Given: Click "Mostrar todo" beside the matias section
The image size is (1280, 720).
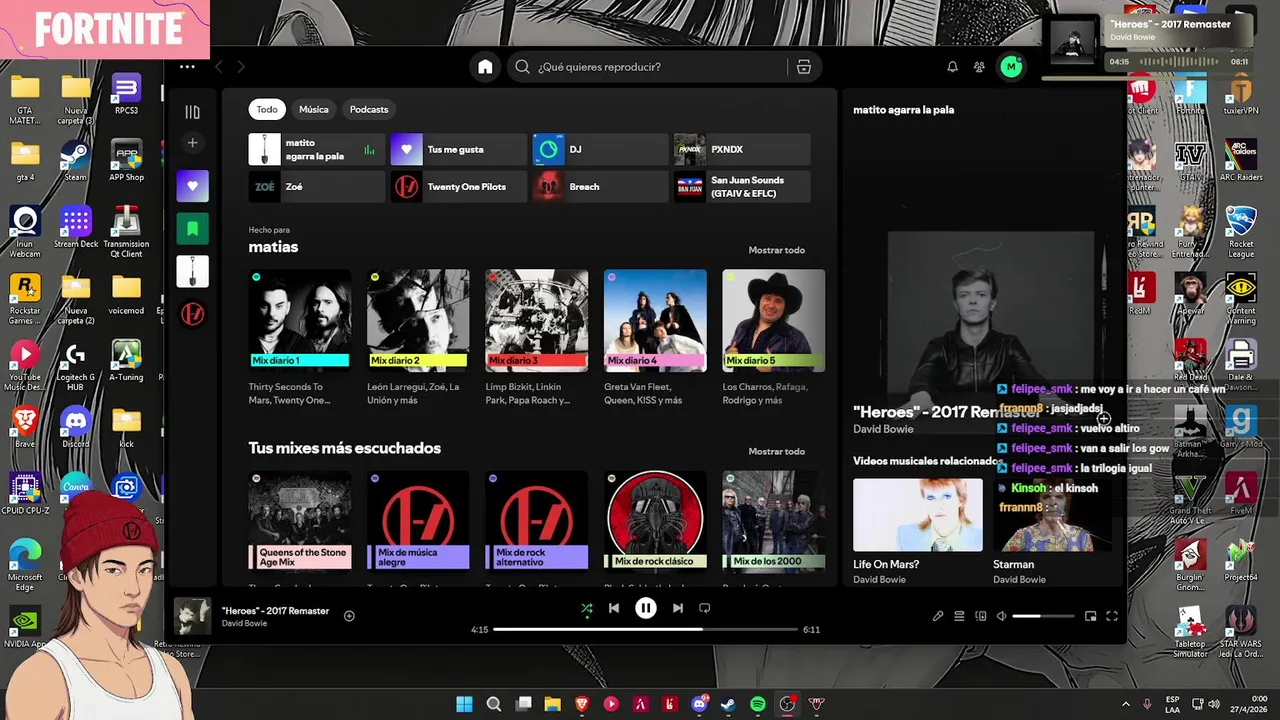Looking at the screenshot, I should [x=777, y=250].
